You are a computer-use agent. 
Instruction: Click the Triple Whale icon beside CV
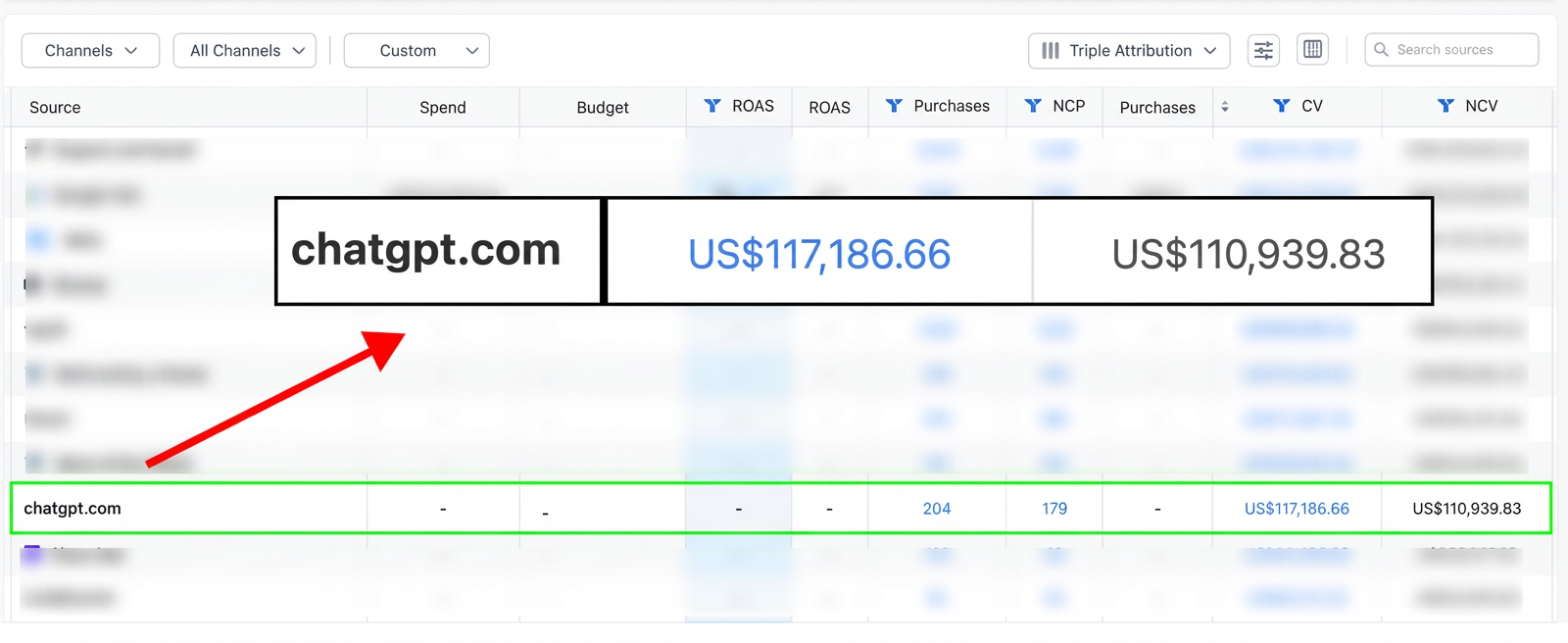coord(1281,106)
